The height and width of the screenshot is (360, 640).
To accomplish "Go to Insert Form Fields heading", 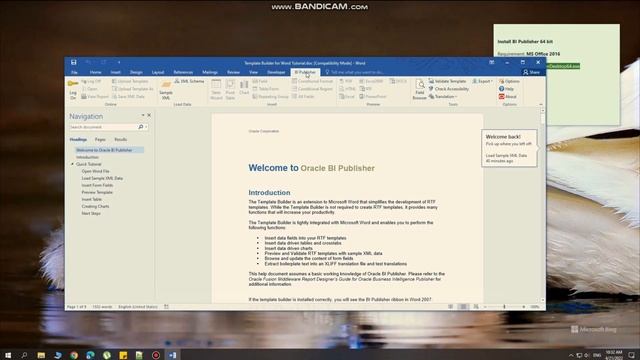I will click(x=97, y=185).
